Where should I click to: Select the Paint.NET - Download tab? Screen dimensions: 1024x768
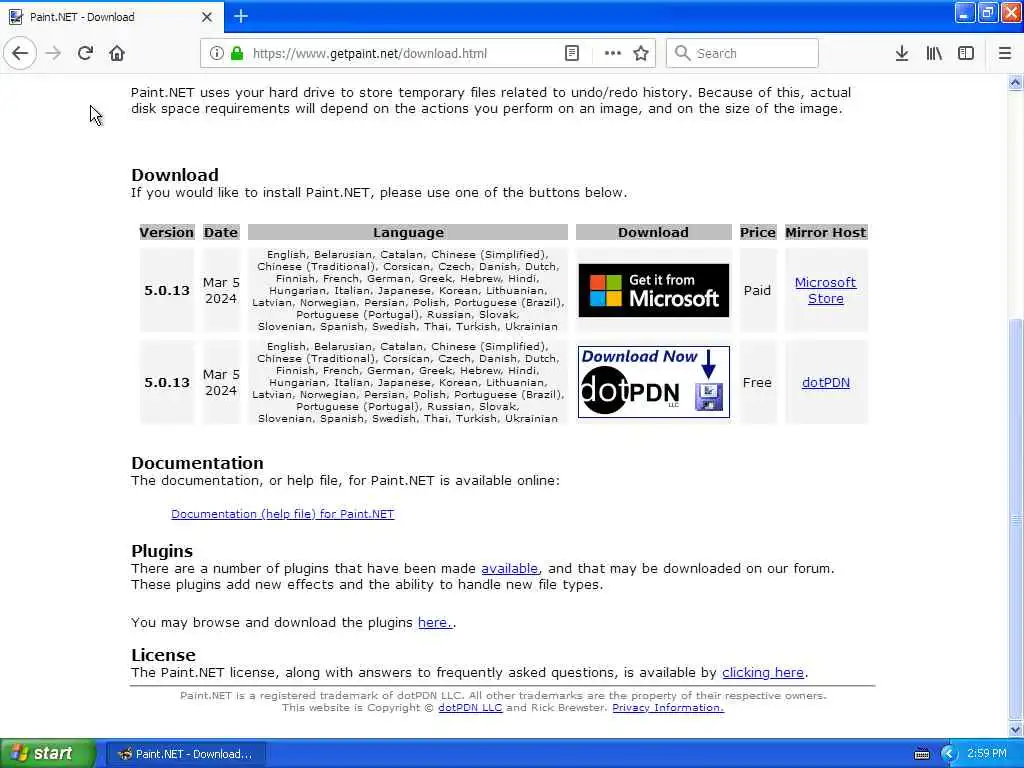[112, 17]
